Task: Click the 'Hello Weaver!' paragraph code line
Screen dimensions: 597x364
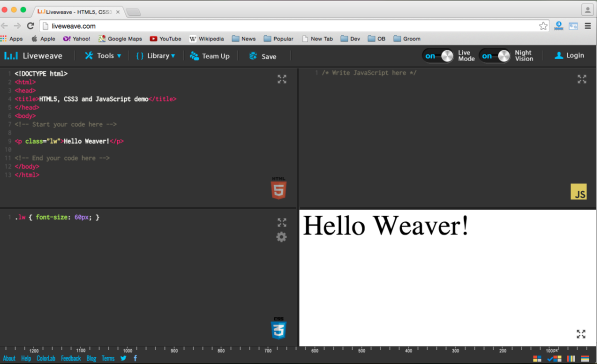Action: [x=69, y=141]
